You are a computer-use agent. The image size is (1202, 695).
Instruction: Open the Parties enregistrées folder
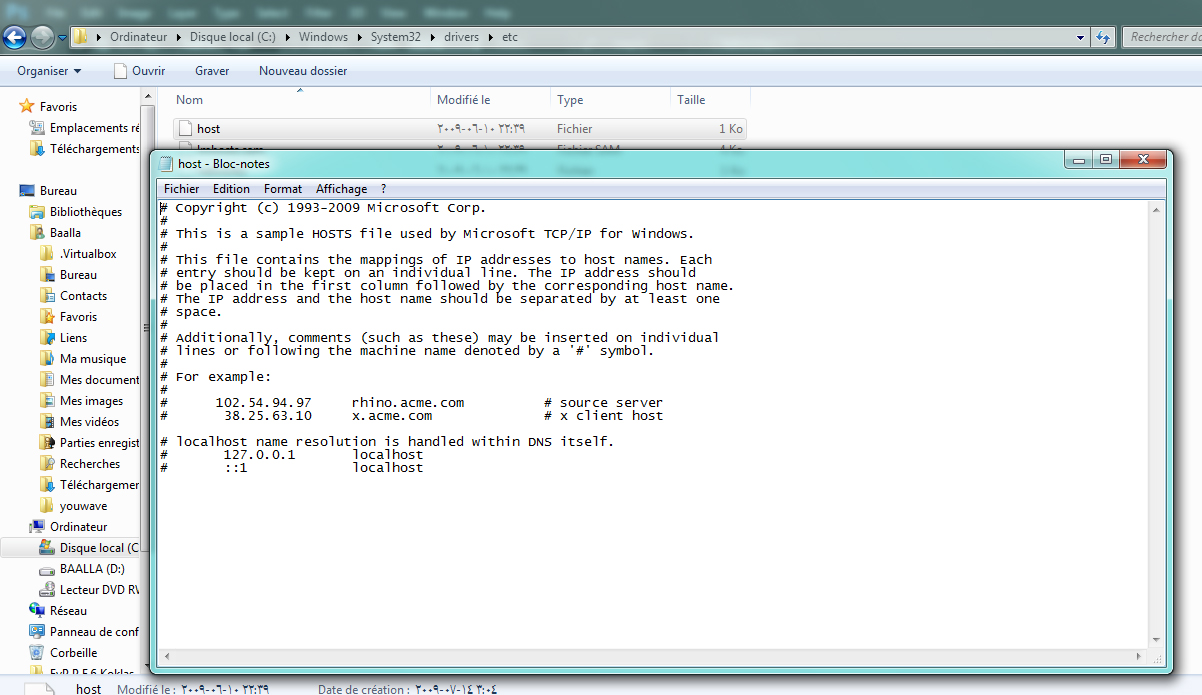pos(90,443)
